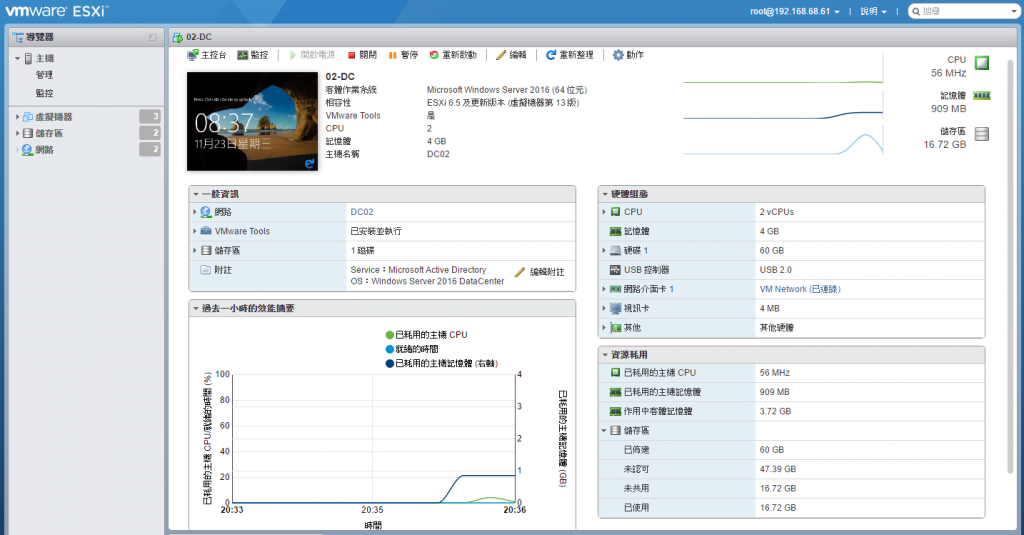Click the 已耗用的主機記憶體 (右軸) legend item

click(441, 363)
